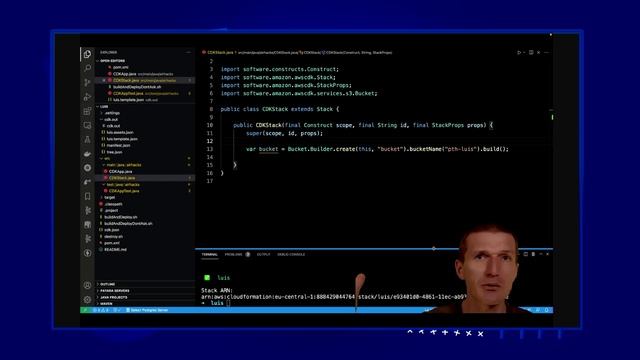Click the remote indicator in status bar
This screenshot has height=360, width=640.
[x=85, y=310]
